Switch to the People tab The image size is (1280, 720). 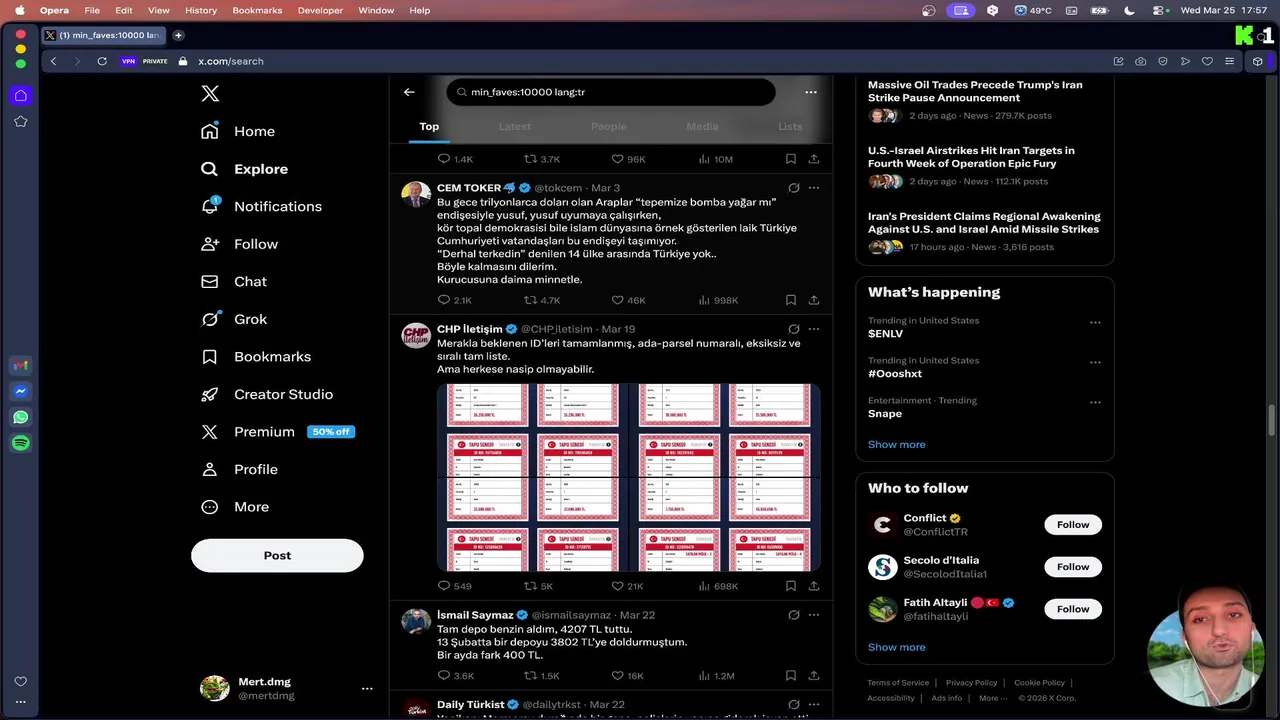tap(608, 126)
